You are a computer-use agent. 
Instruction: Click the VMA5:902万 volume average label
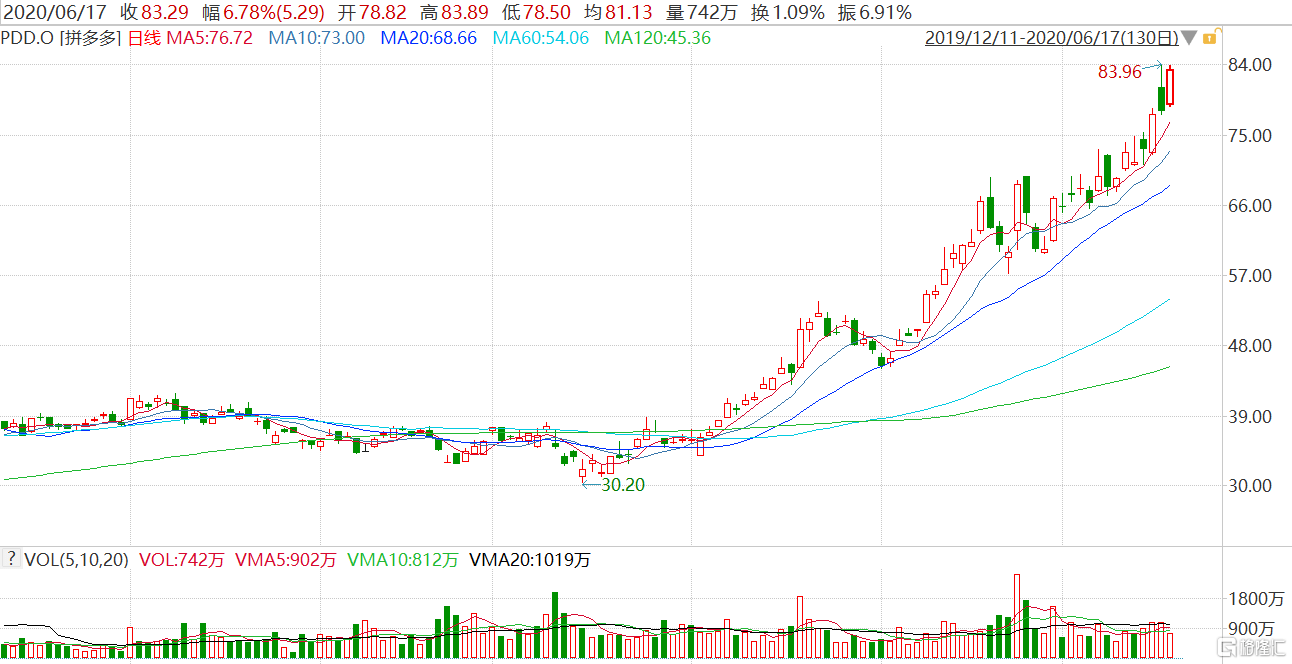[x=285, y=560]
